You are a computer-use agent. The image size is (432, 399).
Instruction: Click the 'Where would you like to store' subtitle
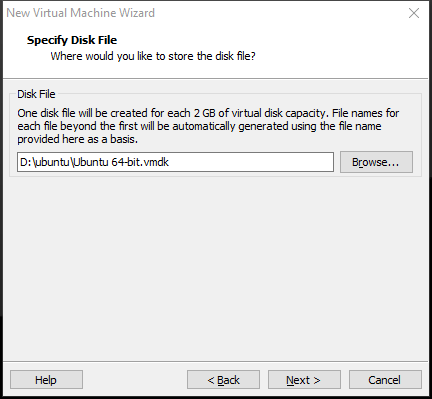pyautogui.click(x=153, y=56)
